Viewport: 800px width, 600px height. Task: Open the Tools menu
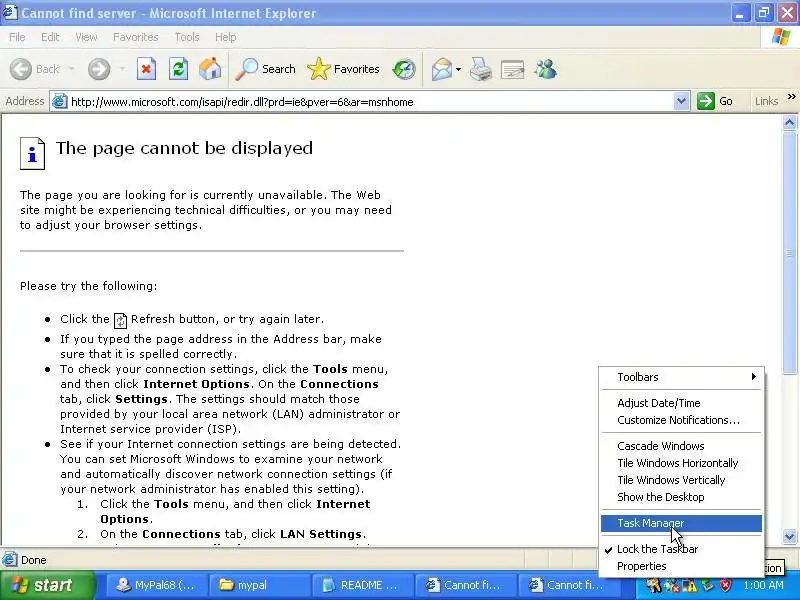tap(187, 37)
